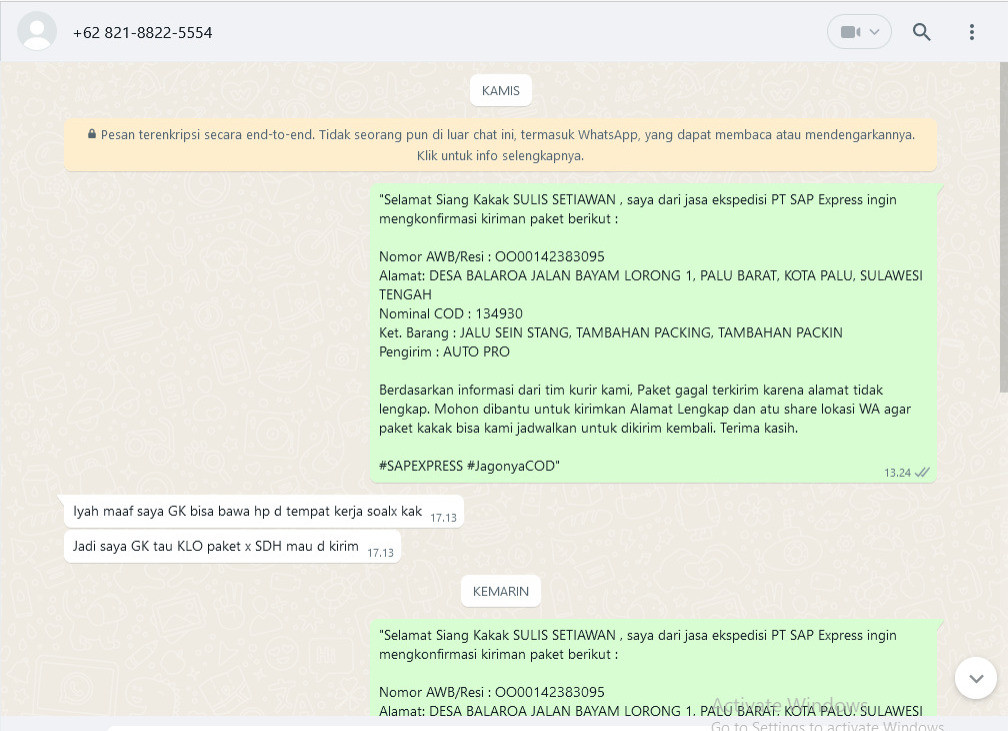This screenshot has width=1008, height=731.
Task: Select message 'Jadi saya GK tau KLO paket'
Action: coord(232,546)
